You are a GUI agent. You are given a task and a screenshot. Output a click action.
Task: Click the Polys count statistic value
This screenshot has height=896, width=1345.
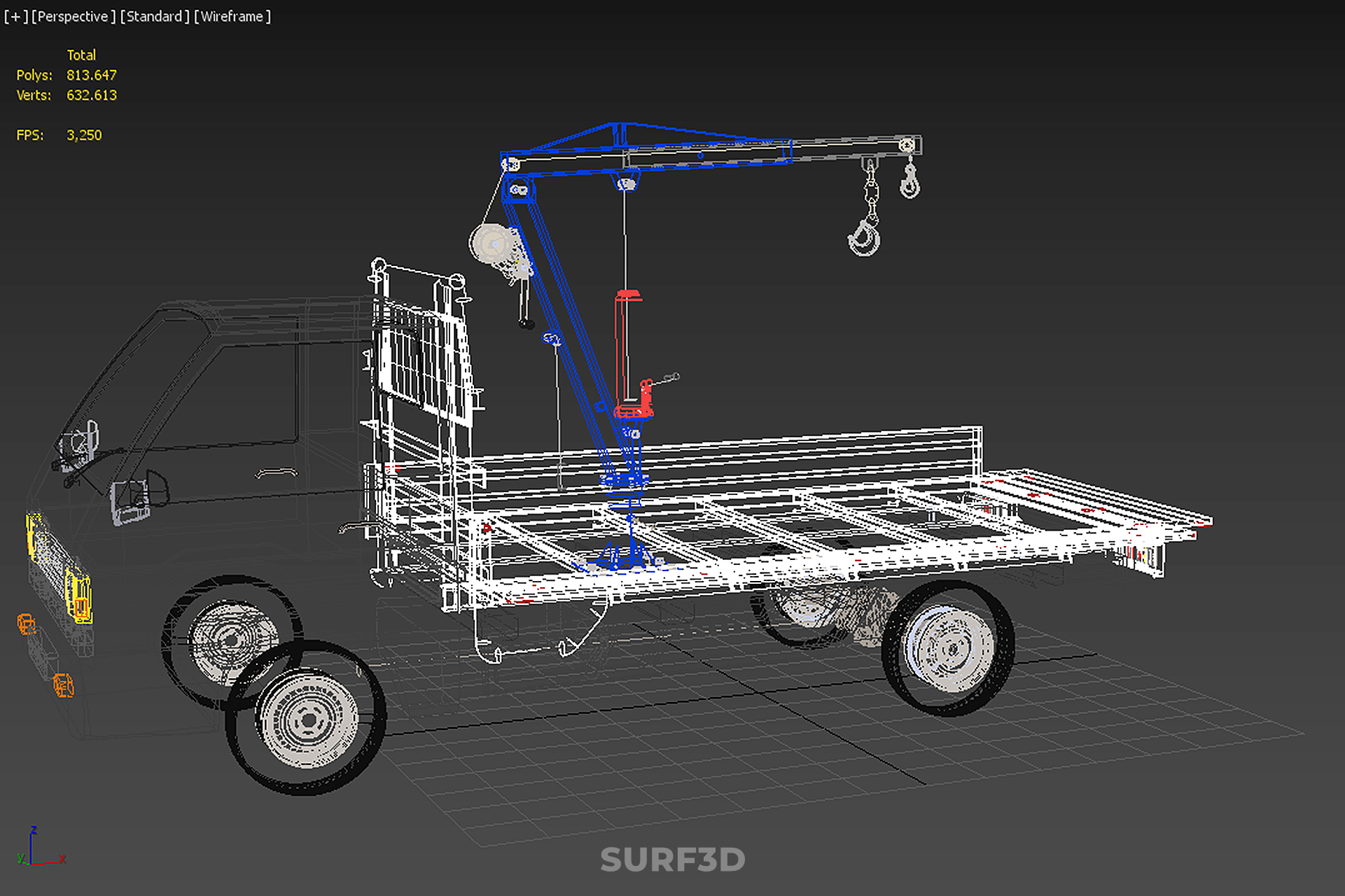click(x=91, y=75)
